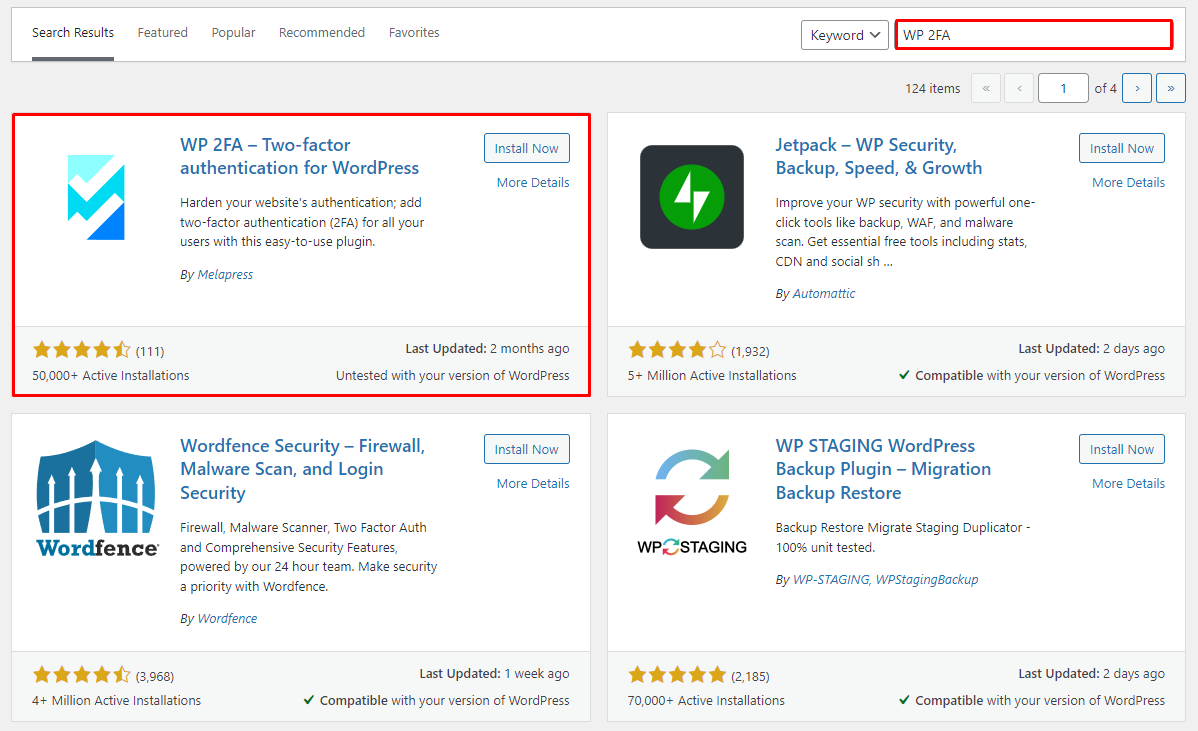This screenshot has height=731, width=1198.
Task: Install the Jetpack plugin now
Action: 1121,148
